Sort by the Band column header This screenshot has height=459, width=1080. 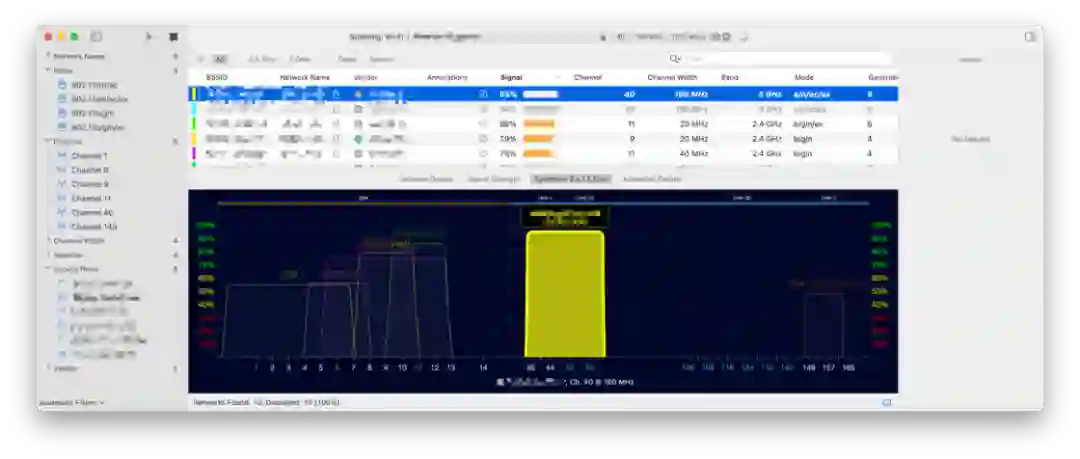(x=729, y=78)
